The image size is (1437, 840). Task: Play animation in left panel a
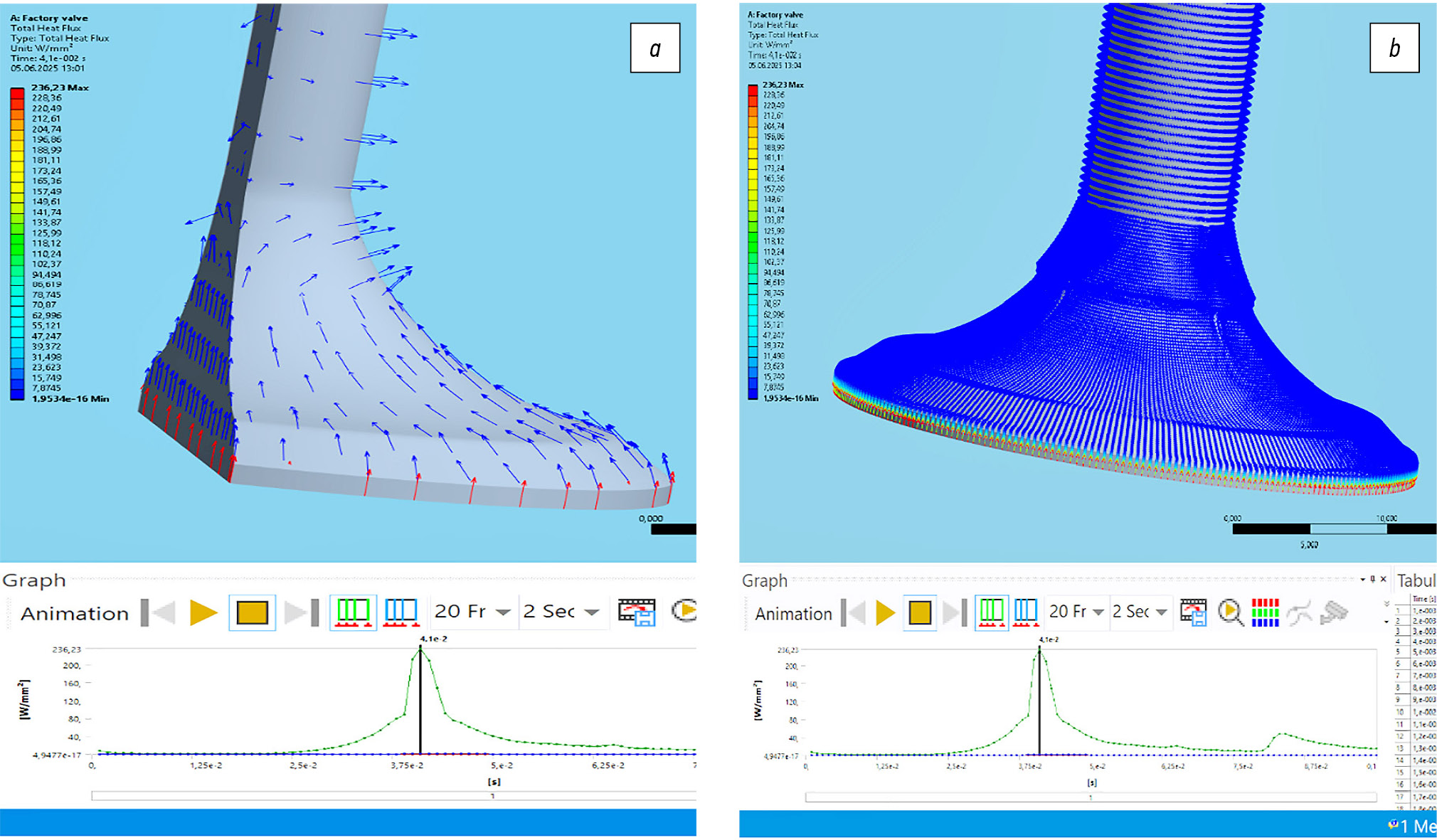pyautogui.click(x=203, y=612)
